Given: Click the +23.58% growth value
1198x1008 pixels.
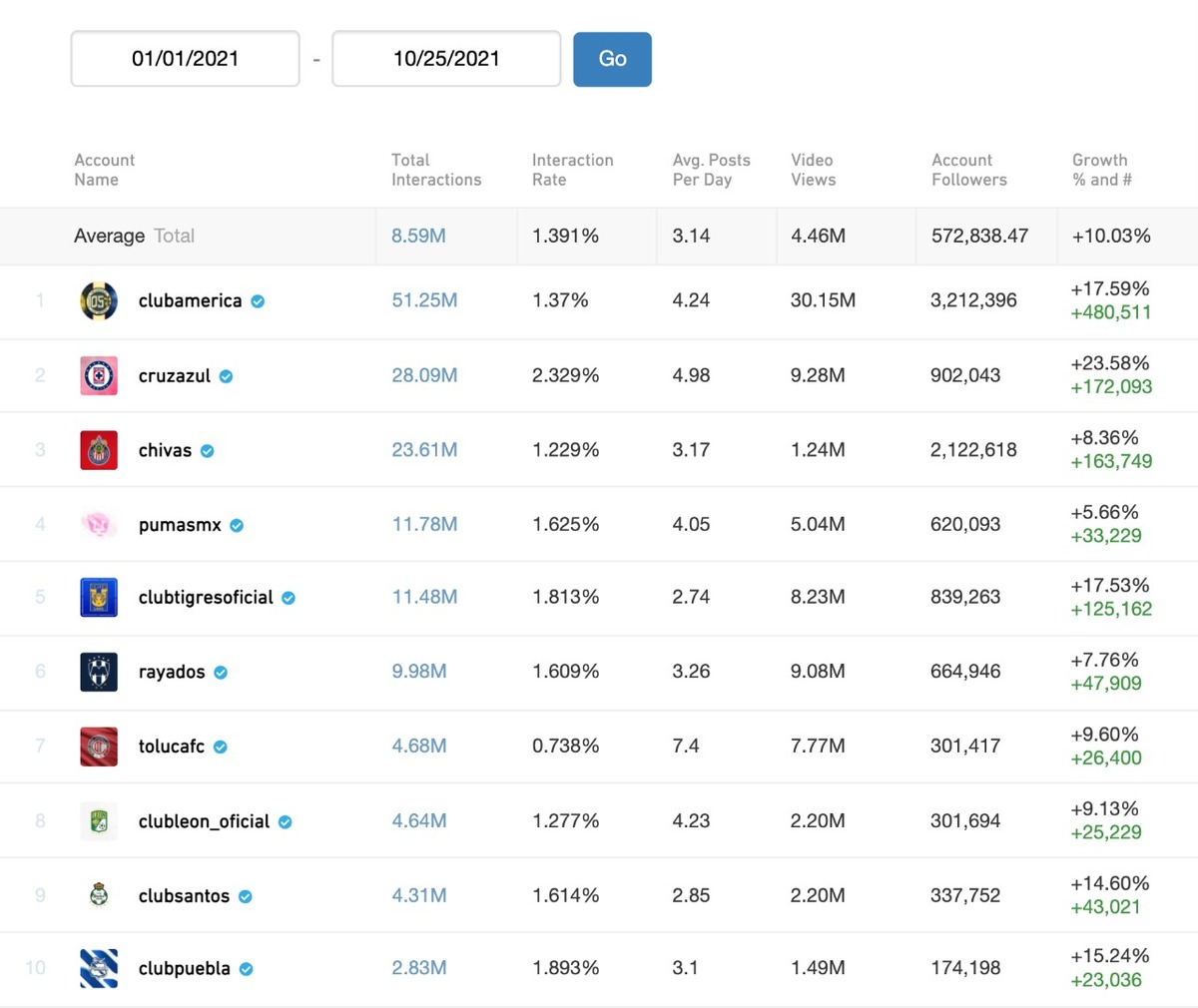Looking at the screenshot, I should tap(1110, 363).
